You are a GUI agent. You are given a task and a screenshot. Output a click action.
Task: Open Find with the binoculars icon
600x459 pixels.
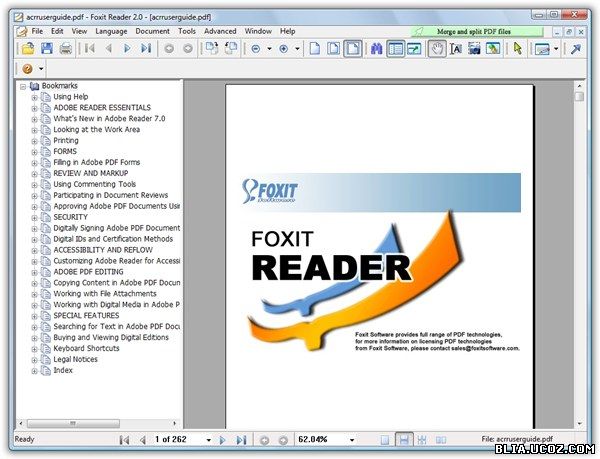pos(377,49)
